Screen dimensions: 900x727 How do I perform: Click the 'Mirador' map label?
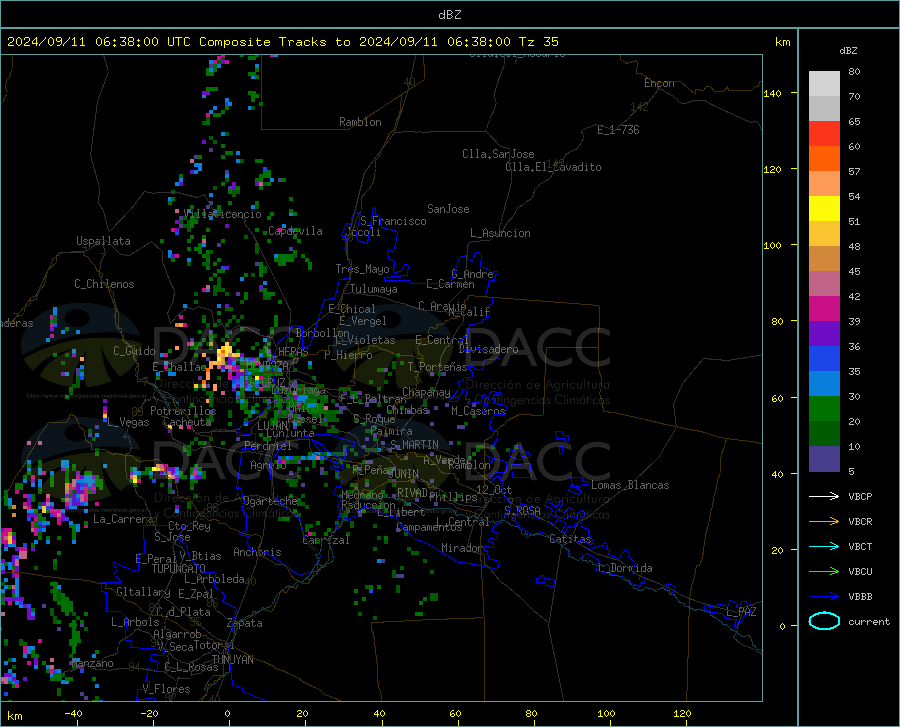(x=461, y=548)
